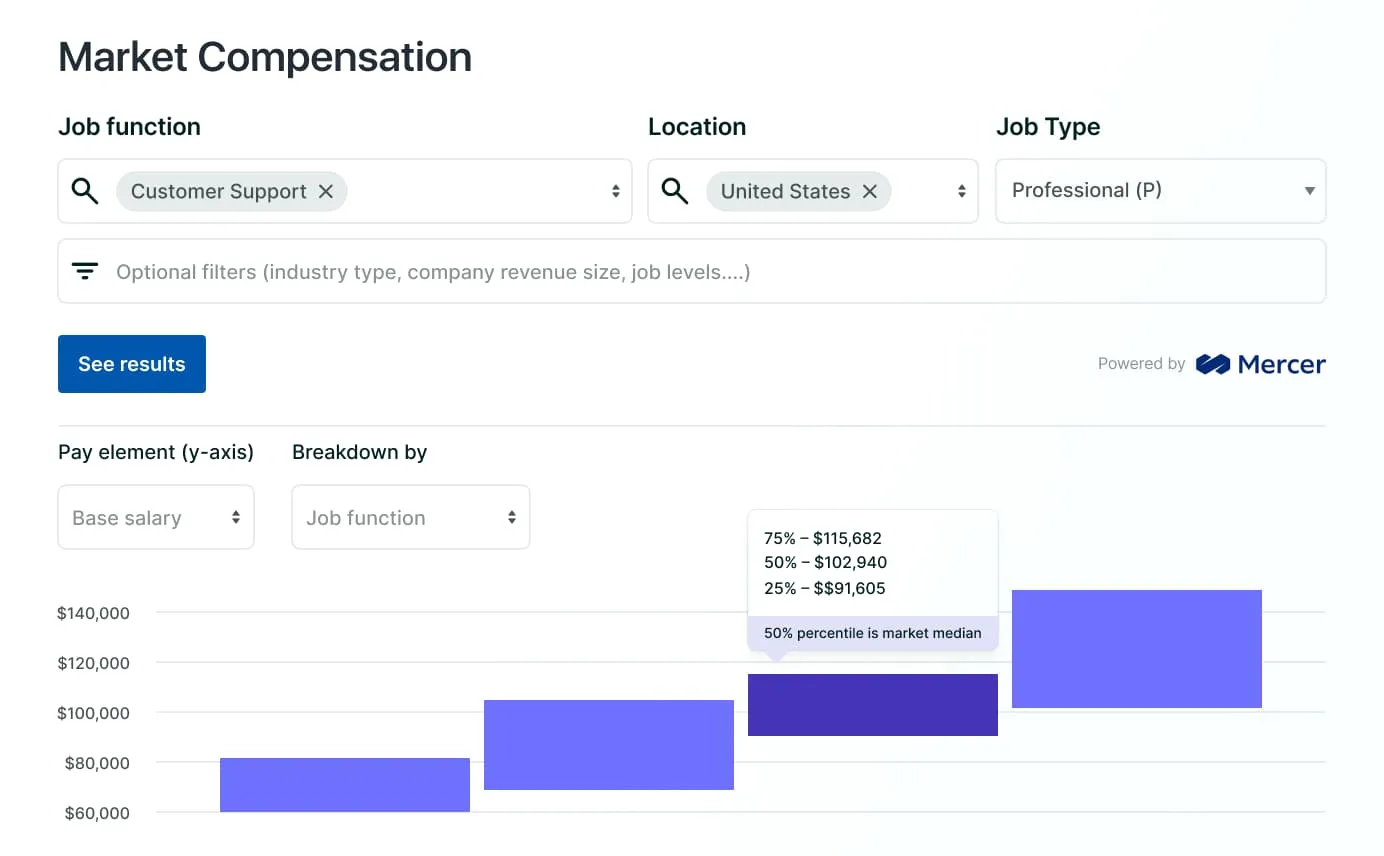The width and height of the screenshot is (1384, 856).
Task: Click the tallest rightmost salary bar
Action: coord(1137,649)
